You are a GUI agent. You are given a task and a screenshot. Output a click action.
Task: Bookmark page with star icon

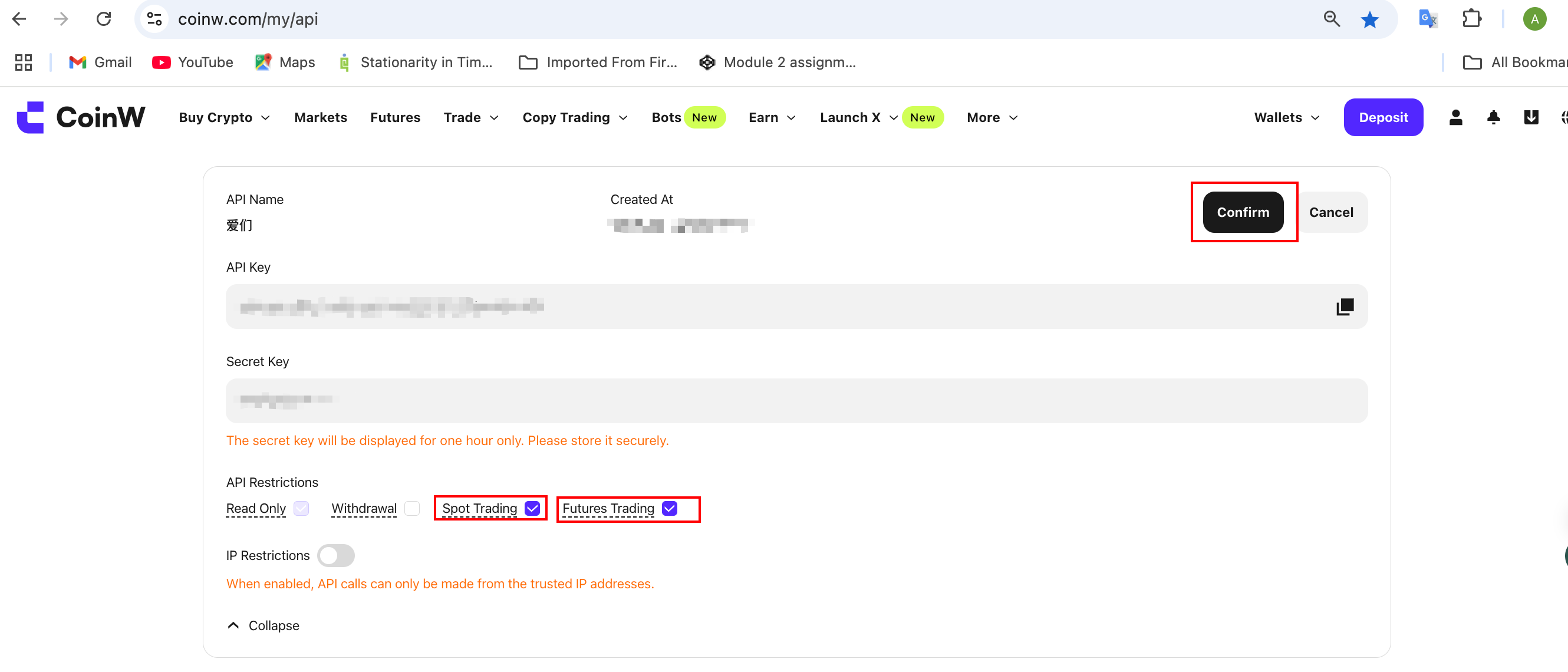(x=1369, y=19)
